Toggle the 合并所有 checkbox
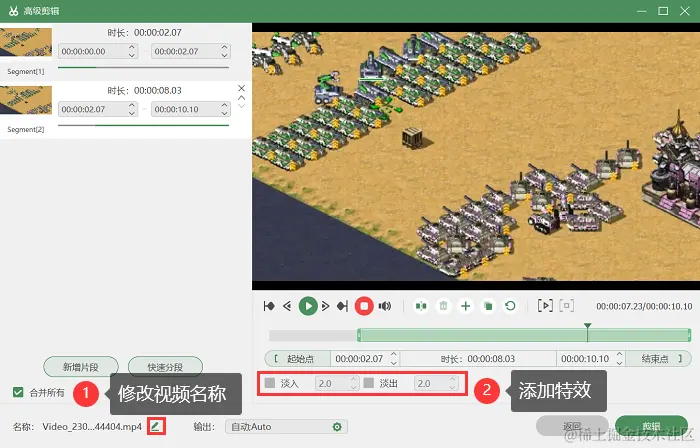This screenshot has width=700, height=448. pyautogui.click(x=18, y=392)
